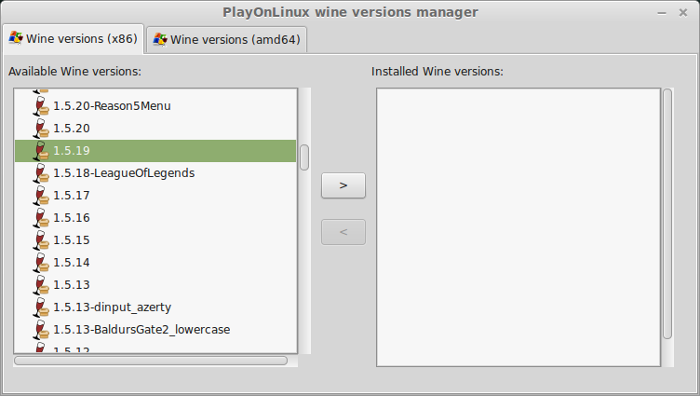
Task: Click the installed versions vertical scrollbar
Action: click(667, 214)
